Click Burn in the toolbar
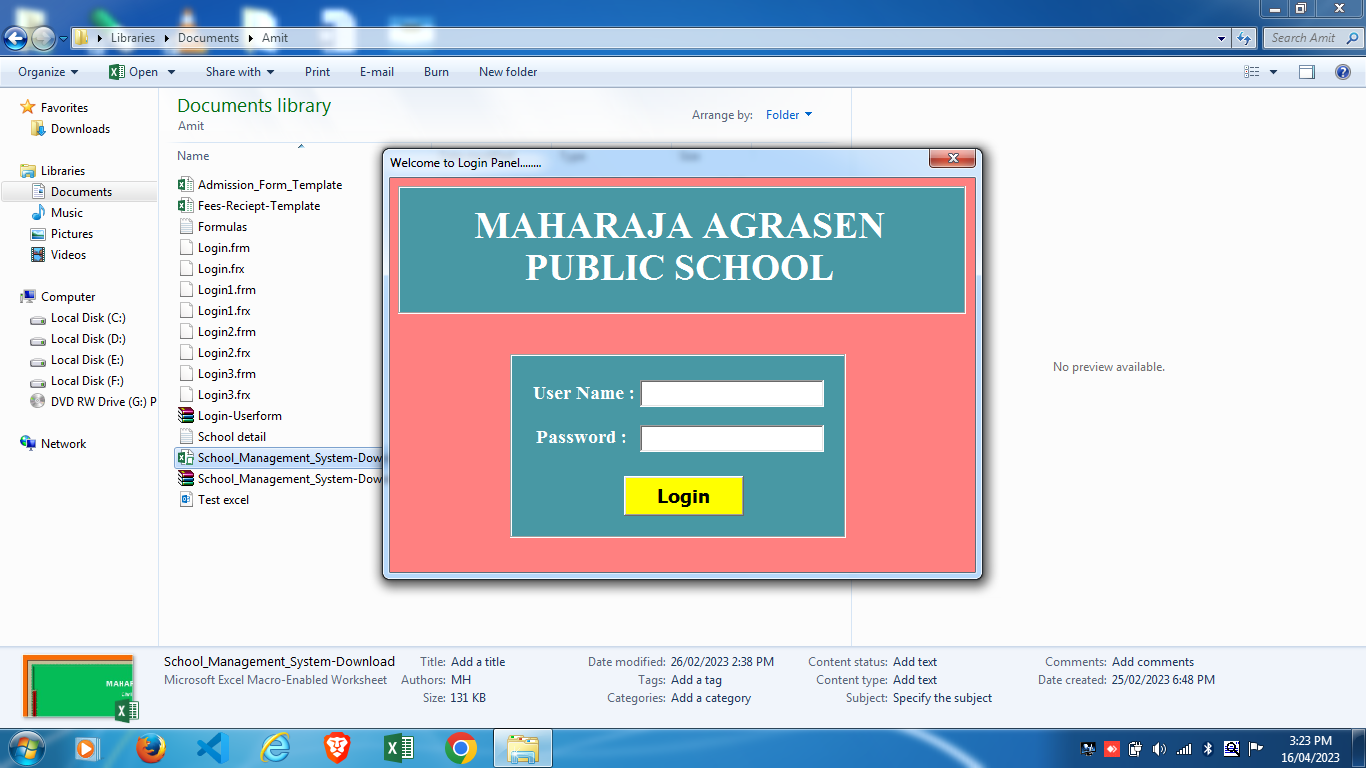This screenshot has width=1366, height=768. 436,72
